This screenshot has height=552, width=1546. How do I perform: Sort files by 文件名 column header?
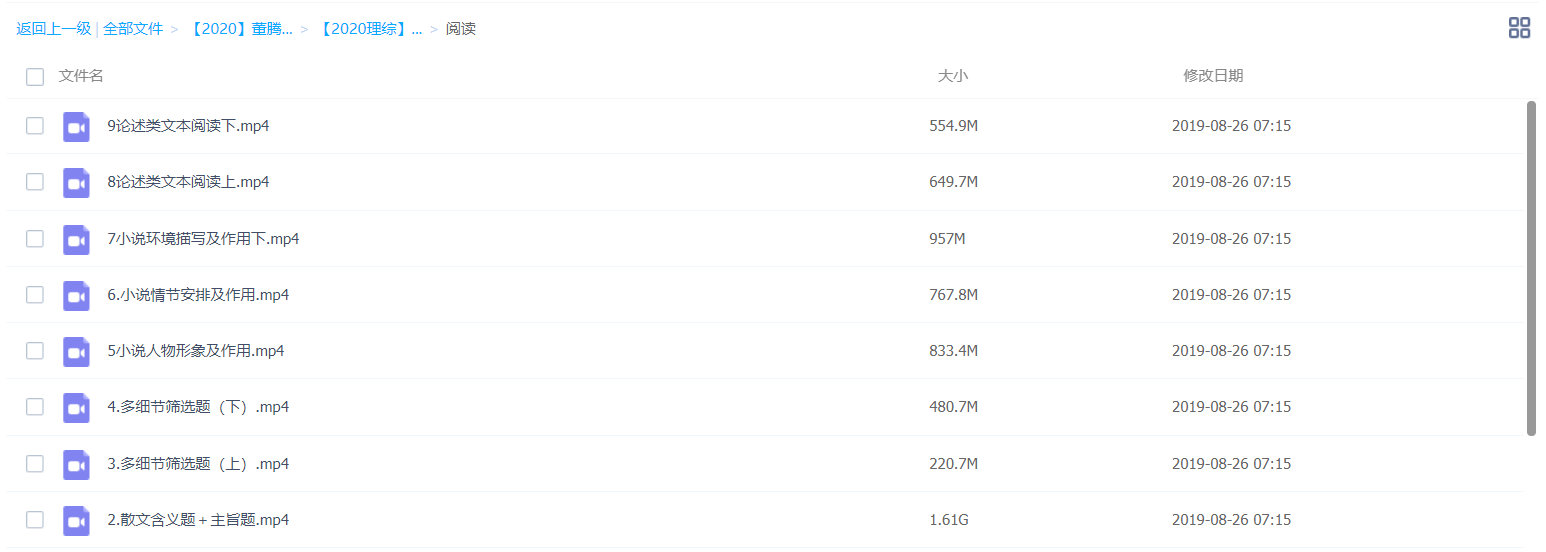pos(81,76)
